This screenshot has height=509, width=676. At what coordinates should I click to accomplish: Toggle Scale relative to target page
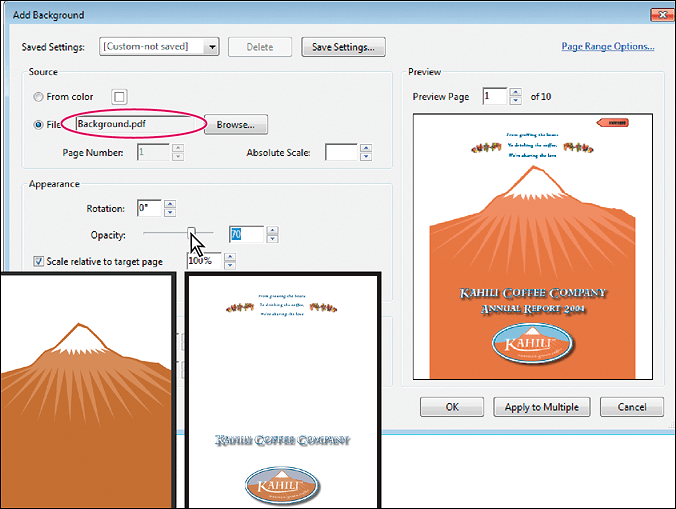tap(39, 261)
